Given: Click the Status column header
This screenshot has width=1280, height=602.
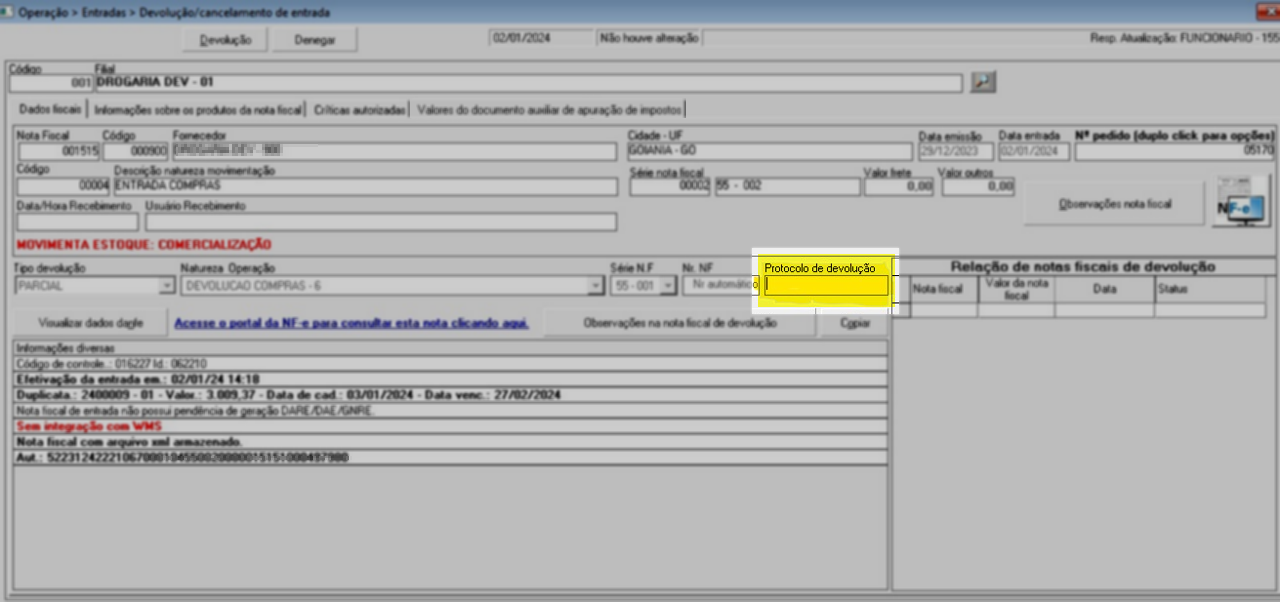Looking at the screenshot, I should click(1209, 288).
